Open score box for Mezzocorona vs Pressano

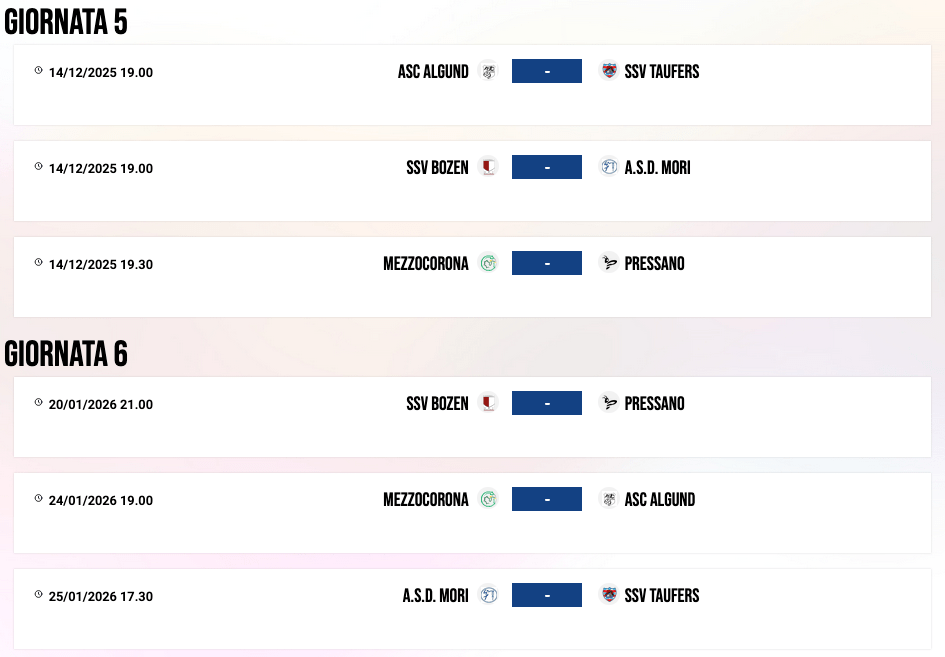tap(547, 263)
